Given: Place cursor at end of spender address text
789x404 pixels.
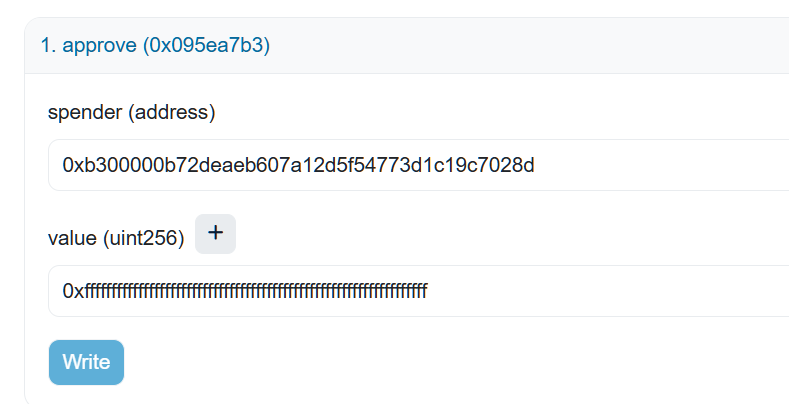Looking at the screenshot, I should [535, 165].
